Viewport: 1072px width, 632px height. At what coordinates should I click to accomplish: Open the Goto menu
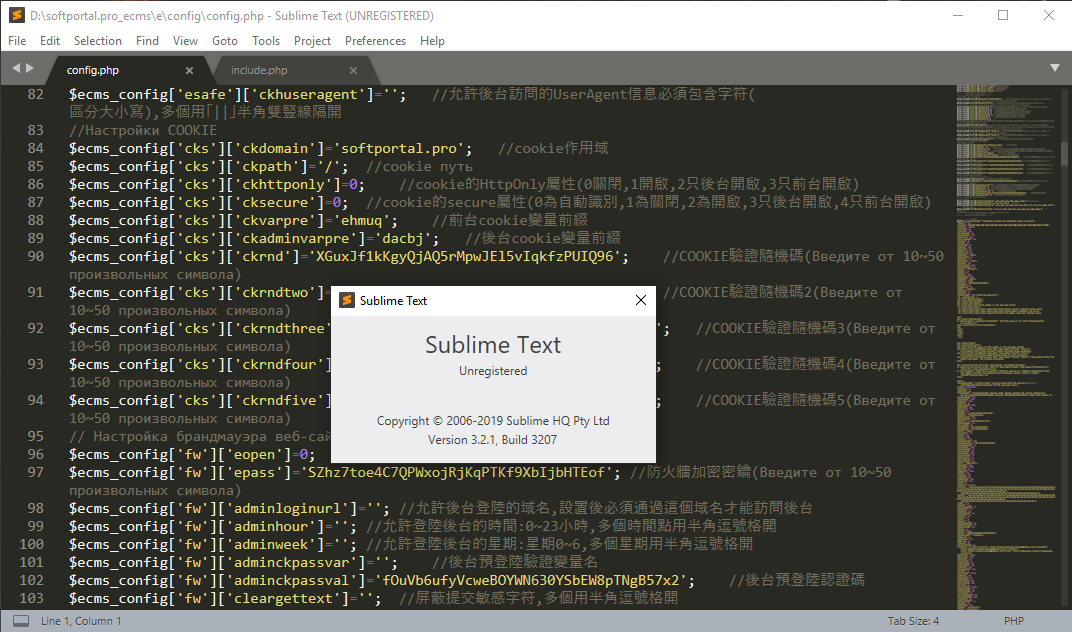point(225,41)
